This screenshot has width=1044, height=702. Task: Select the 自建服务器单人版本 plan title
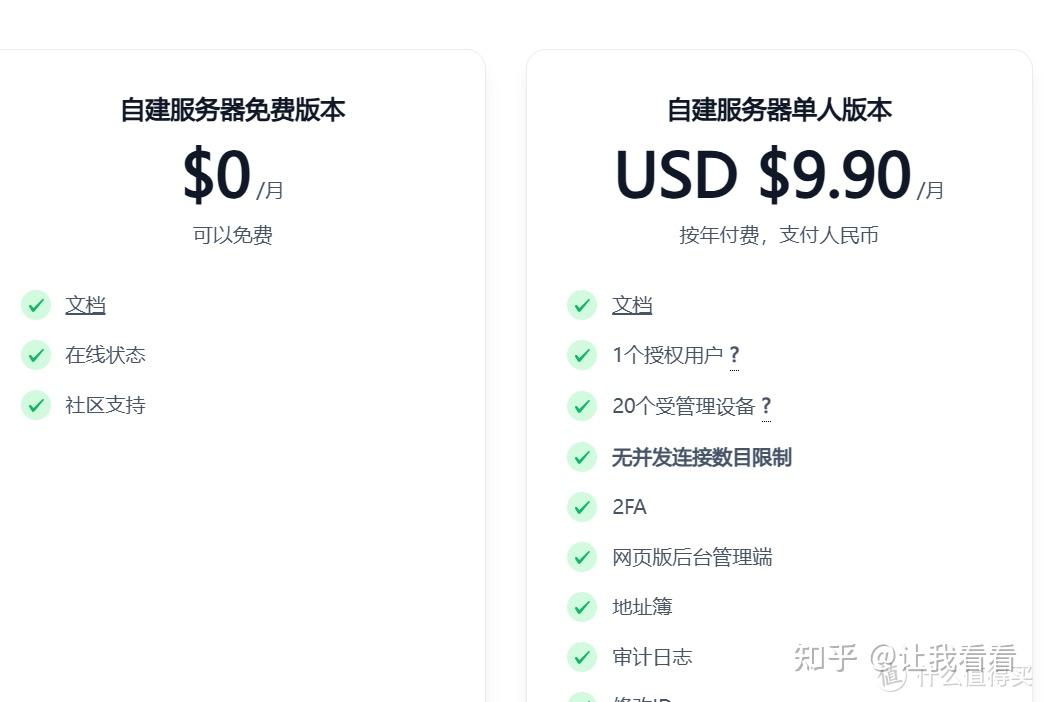[779, 110]
